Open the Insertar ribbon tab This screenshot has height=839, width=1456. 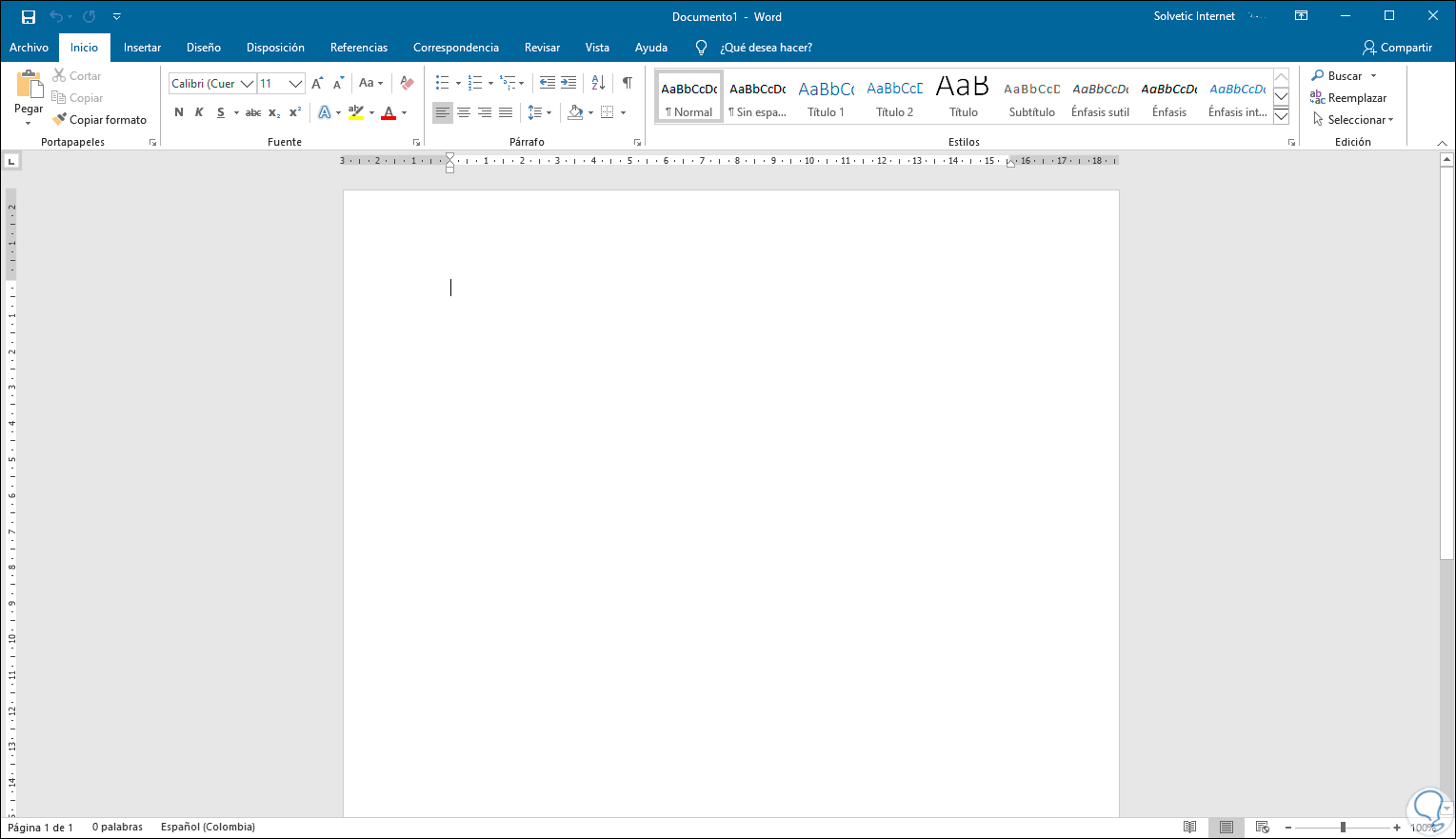[142, 48]
